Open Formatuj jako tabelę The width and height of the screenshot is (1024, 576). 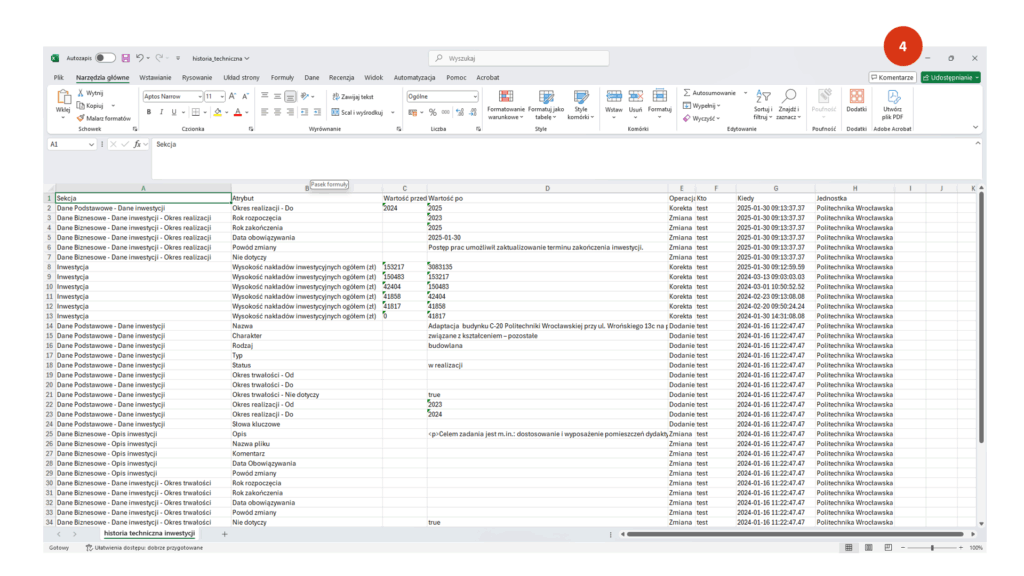click(x=546, y=104)
